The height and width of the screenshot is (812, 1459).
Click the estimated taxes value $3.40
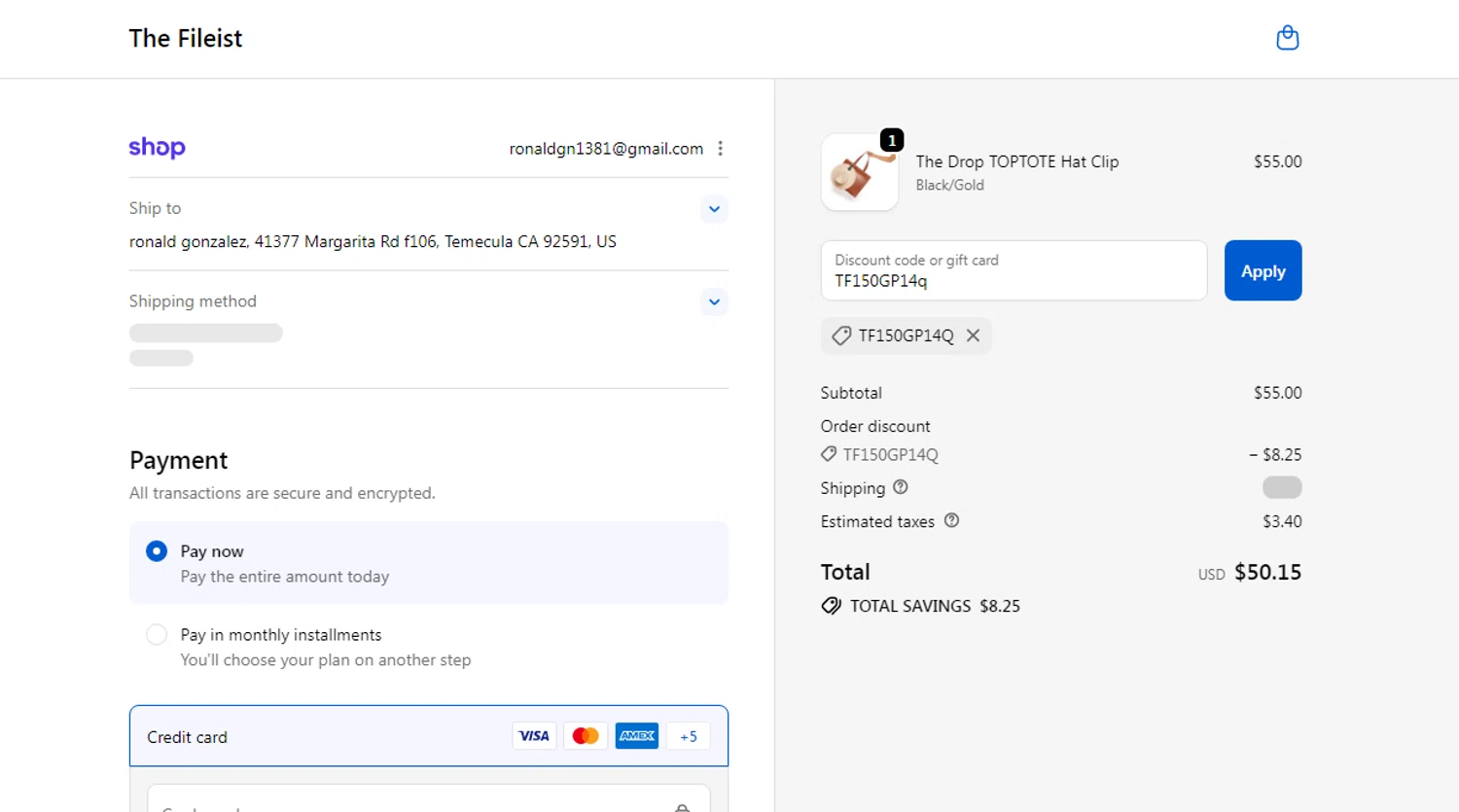click(1282, 521)
